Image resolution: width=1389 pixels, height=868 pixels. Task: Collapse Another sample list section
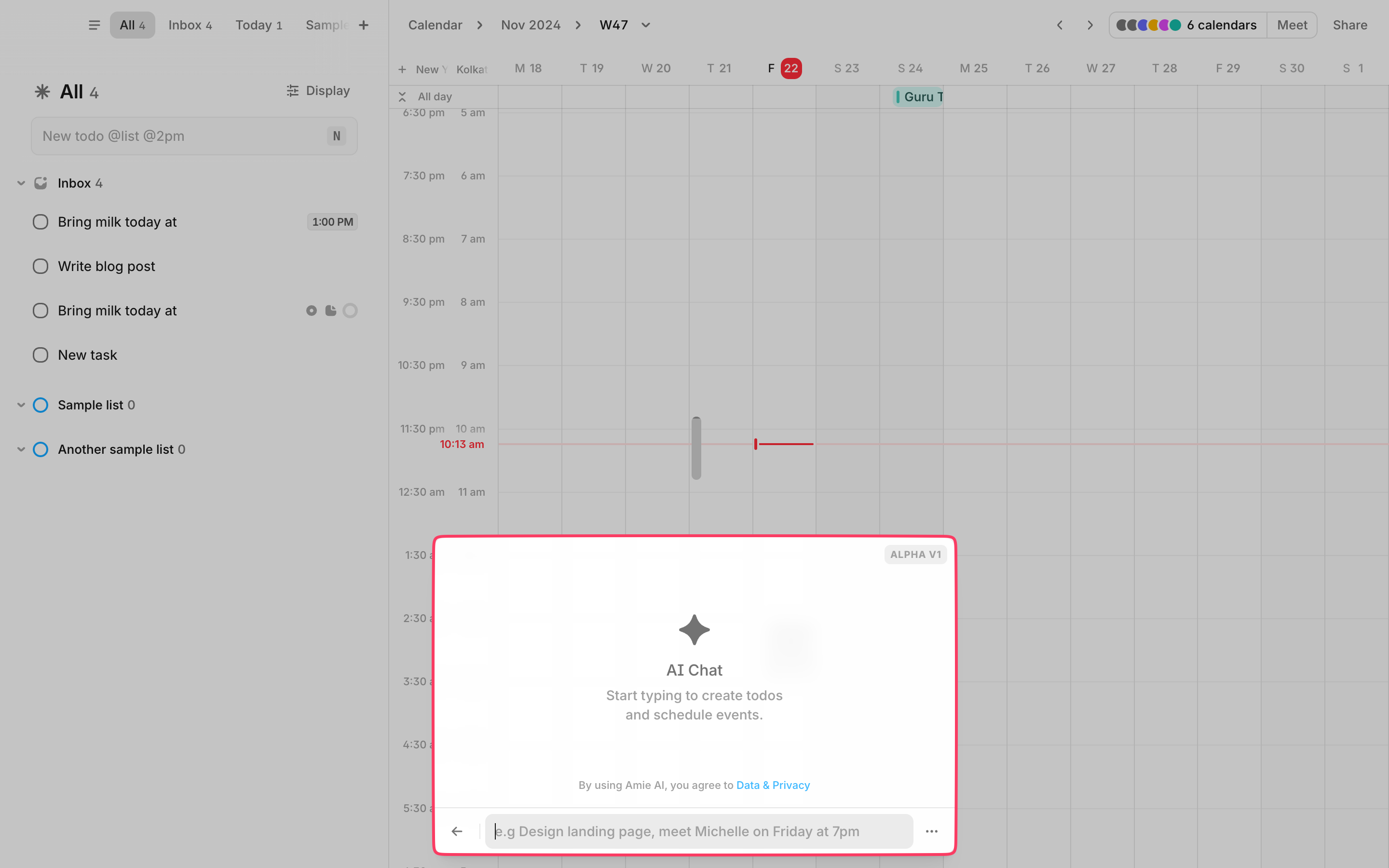pos(21,449)
